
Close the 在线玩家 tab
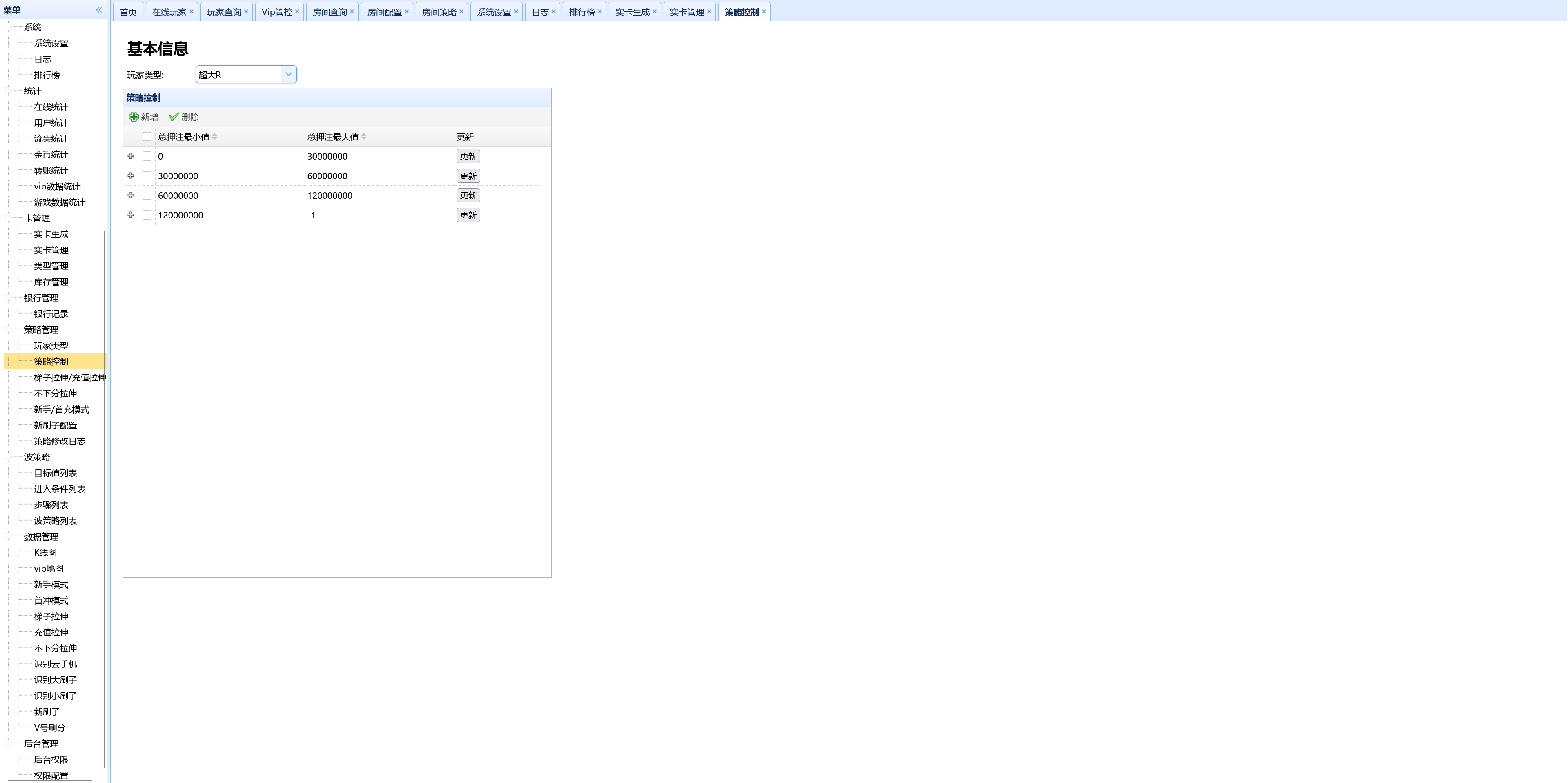192,11
